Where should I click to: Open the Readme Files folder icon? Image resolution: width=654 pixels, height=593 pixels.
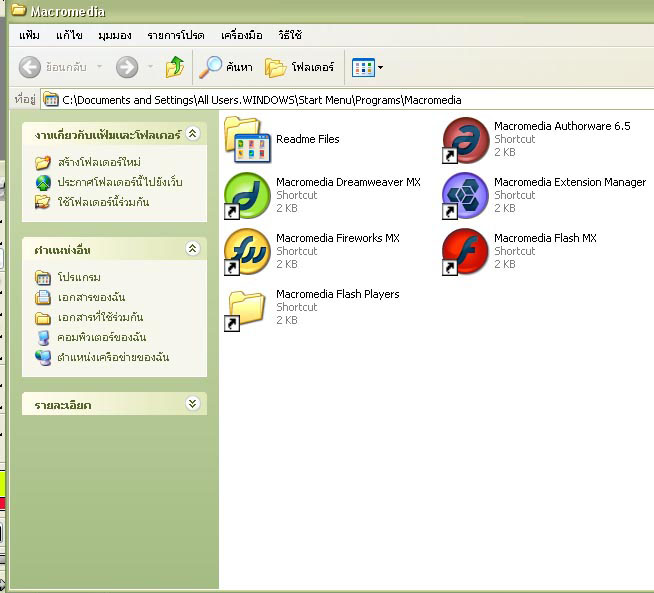point(247,139)
